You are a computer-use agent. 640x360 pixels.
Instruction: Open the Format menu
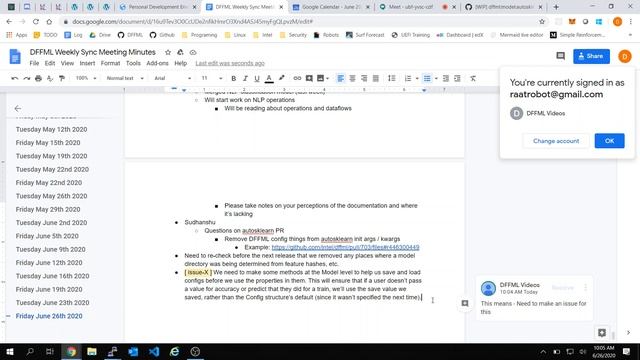coord(110,63)
